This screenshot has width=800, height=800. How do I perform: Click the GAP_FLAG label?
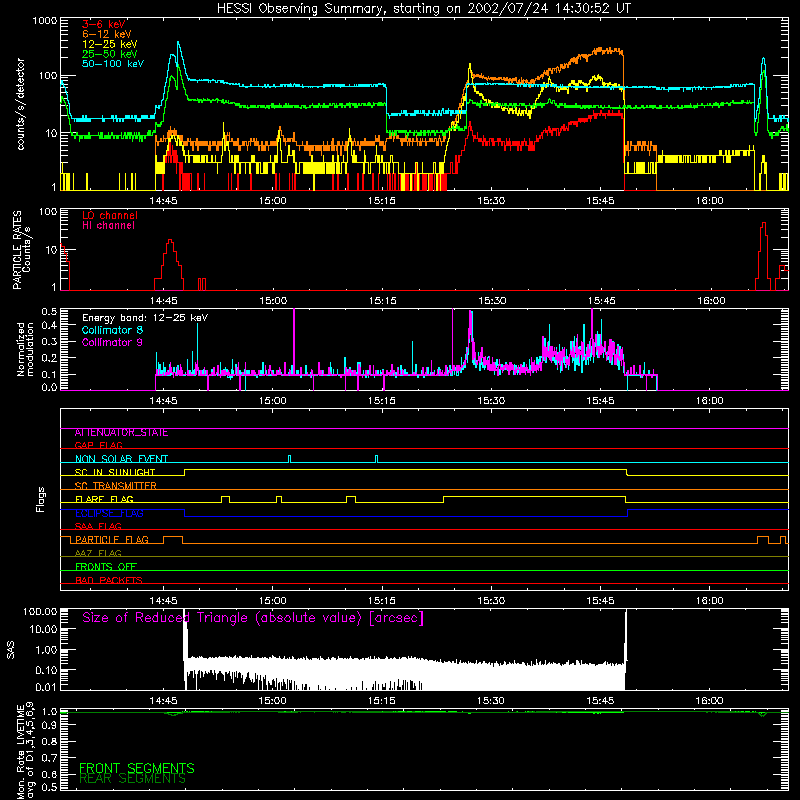click(x=98, y=445)
